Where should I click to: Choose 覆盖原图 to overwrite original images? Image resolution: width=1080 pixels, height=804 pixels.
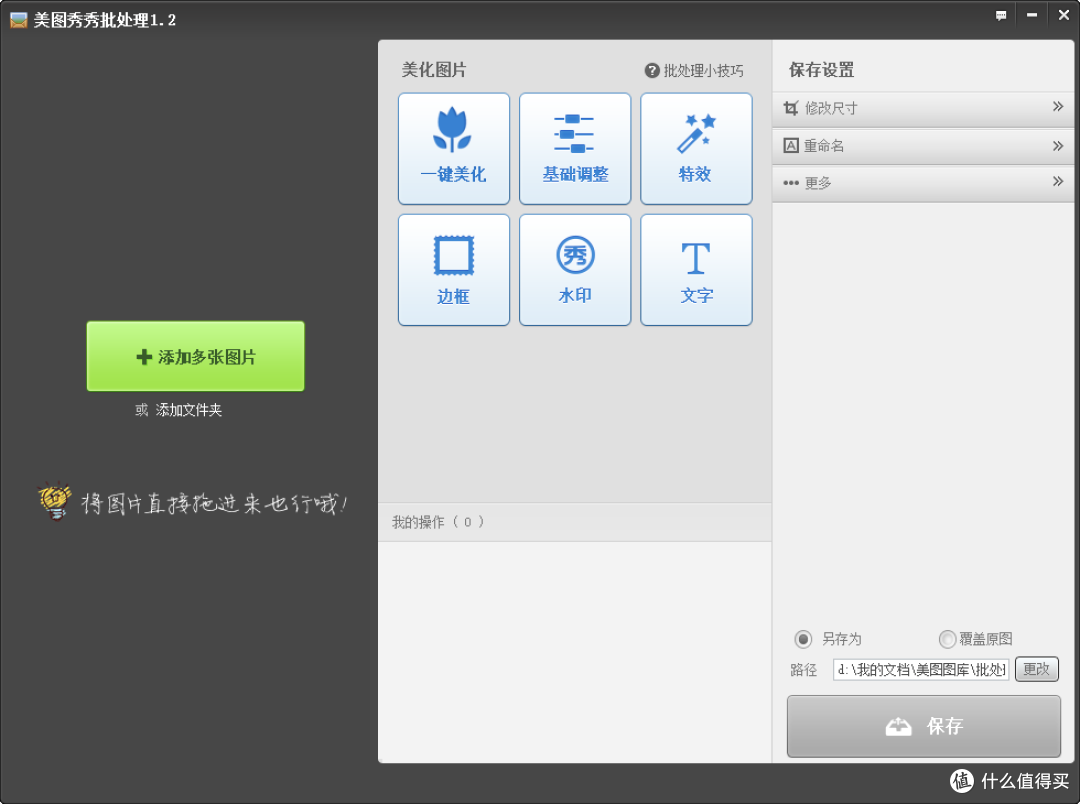[947, 639]
